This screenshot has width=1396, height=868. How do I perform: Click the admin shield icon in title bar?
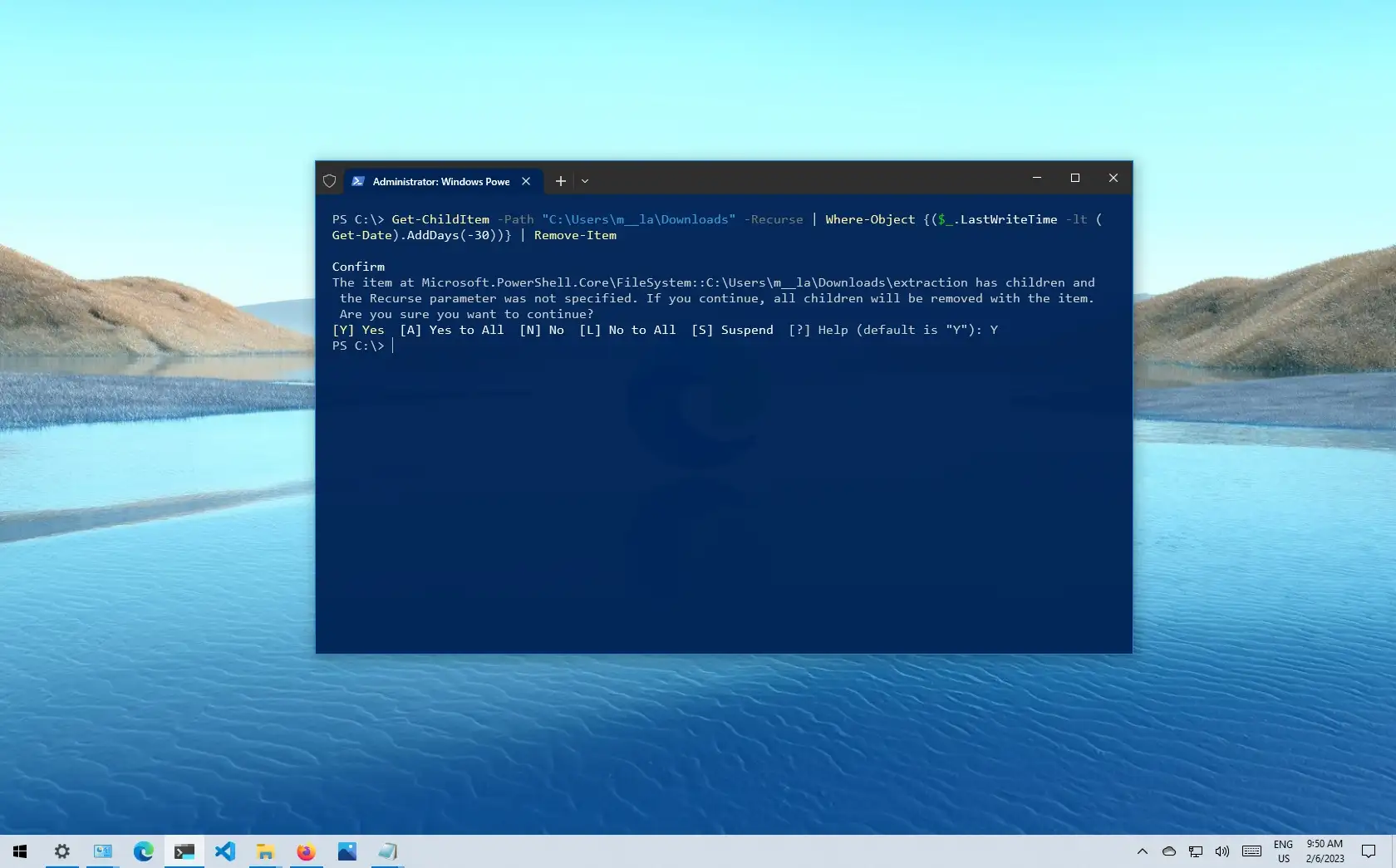click(x=329, y=181)
